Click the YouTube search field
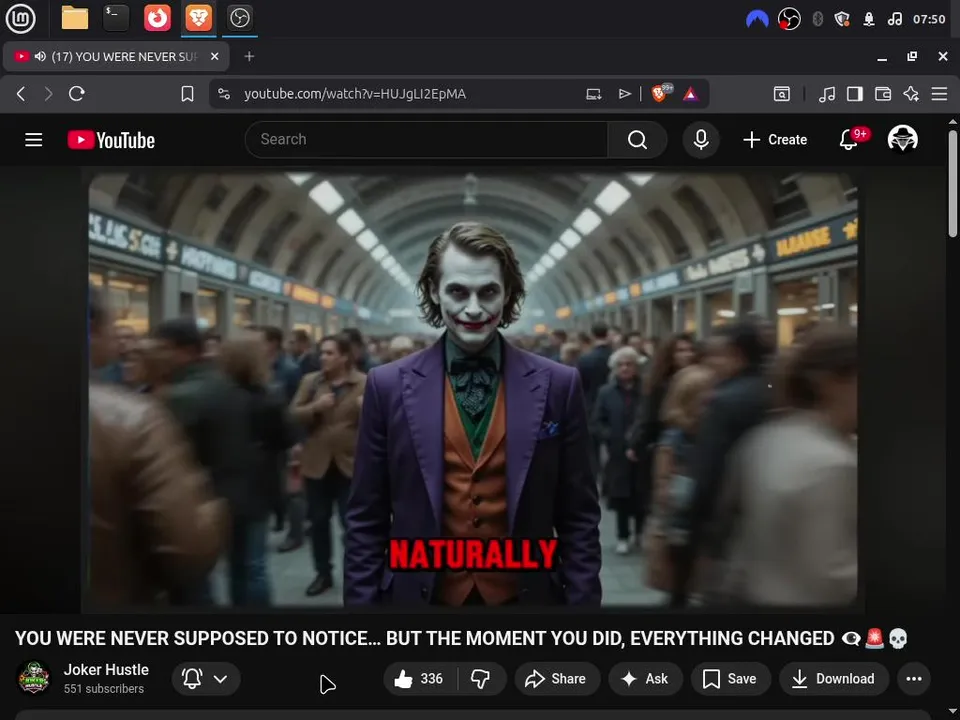The width and height of the screenshot is (960, 720). [x=426, y=140]
